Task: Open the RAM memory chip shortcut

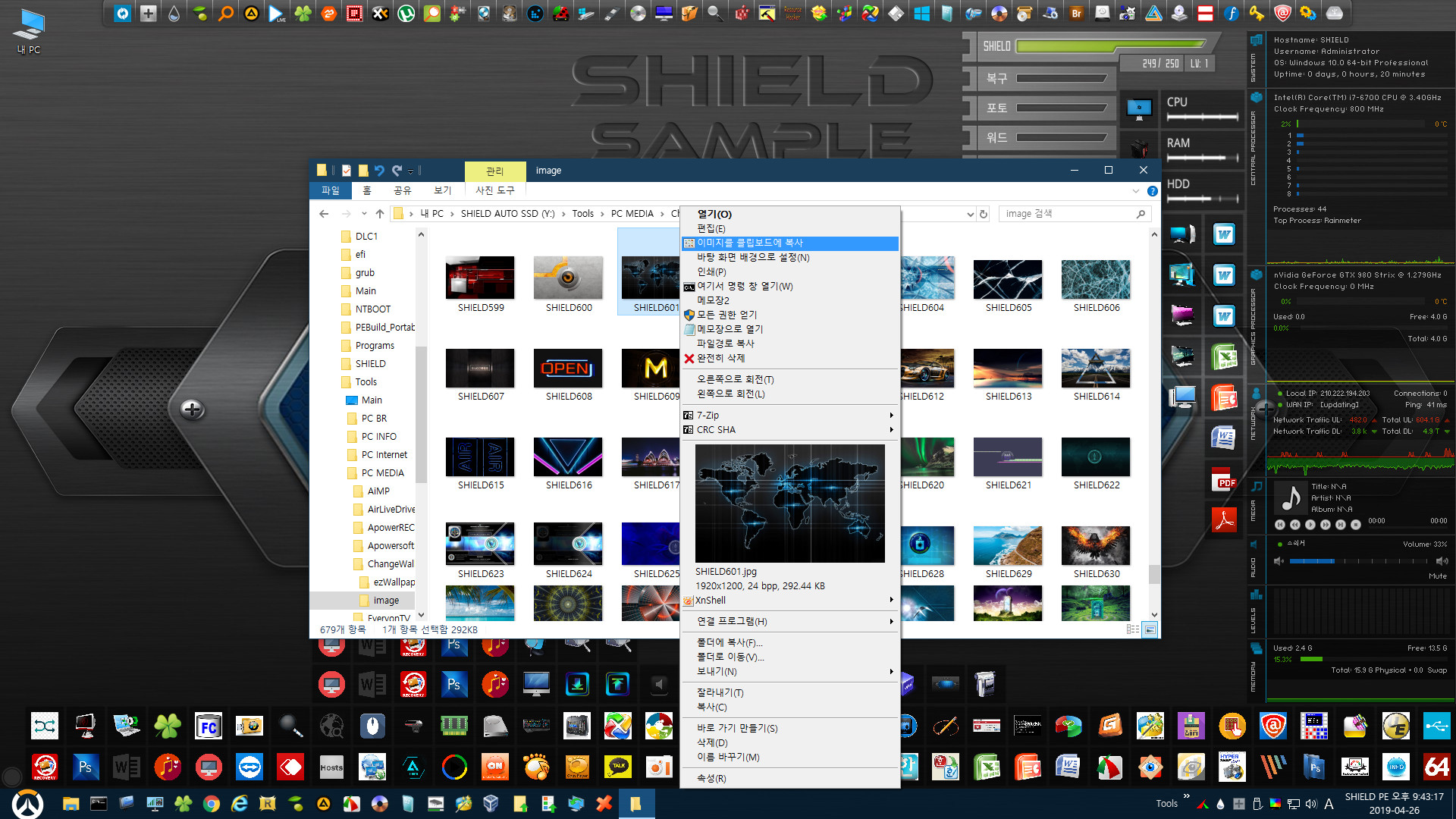Action: [x=454, y=726]
